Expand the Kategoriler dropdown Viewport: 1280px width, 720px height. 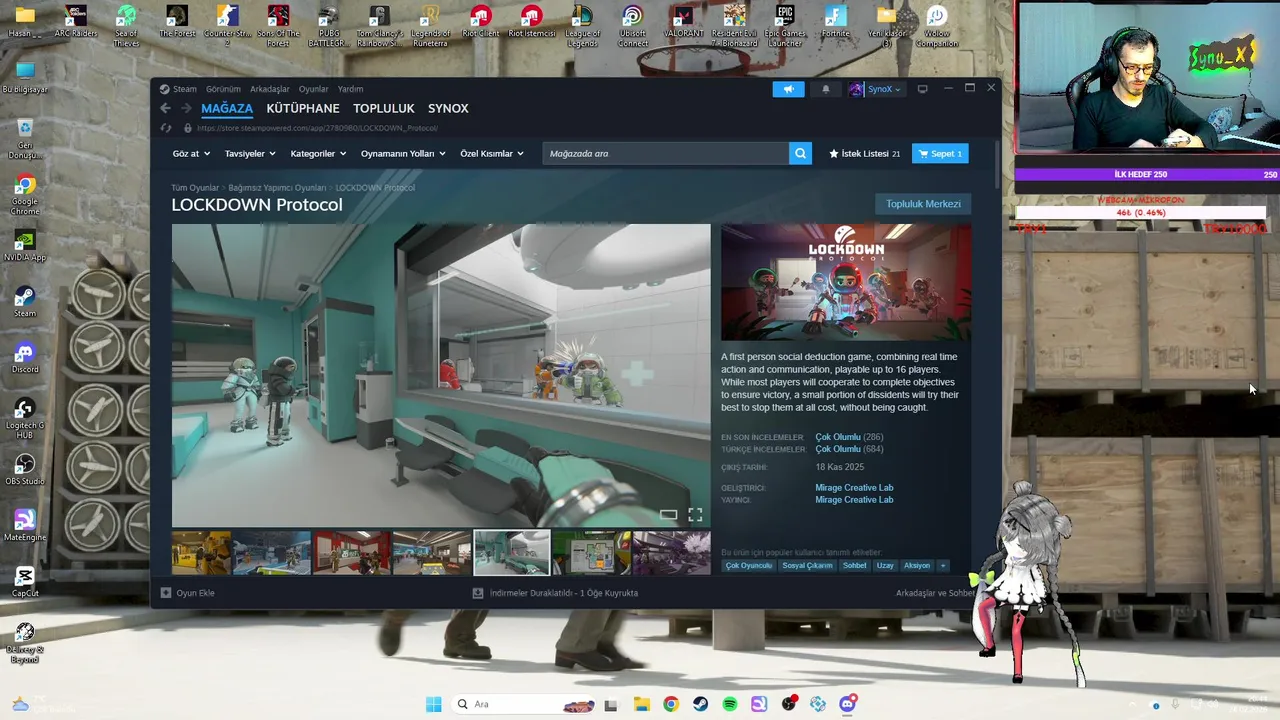coord(318,154)
